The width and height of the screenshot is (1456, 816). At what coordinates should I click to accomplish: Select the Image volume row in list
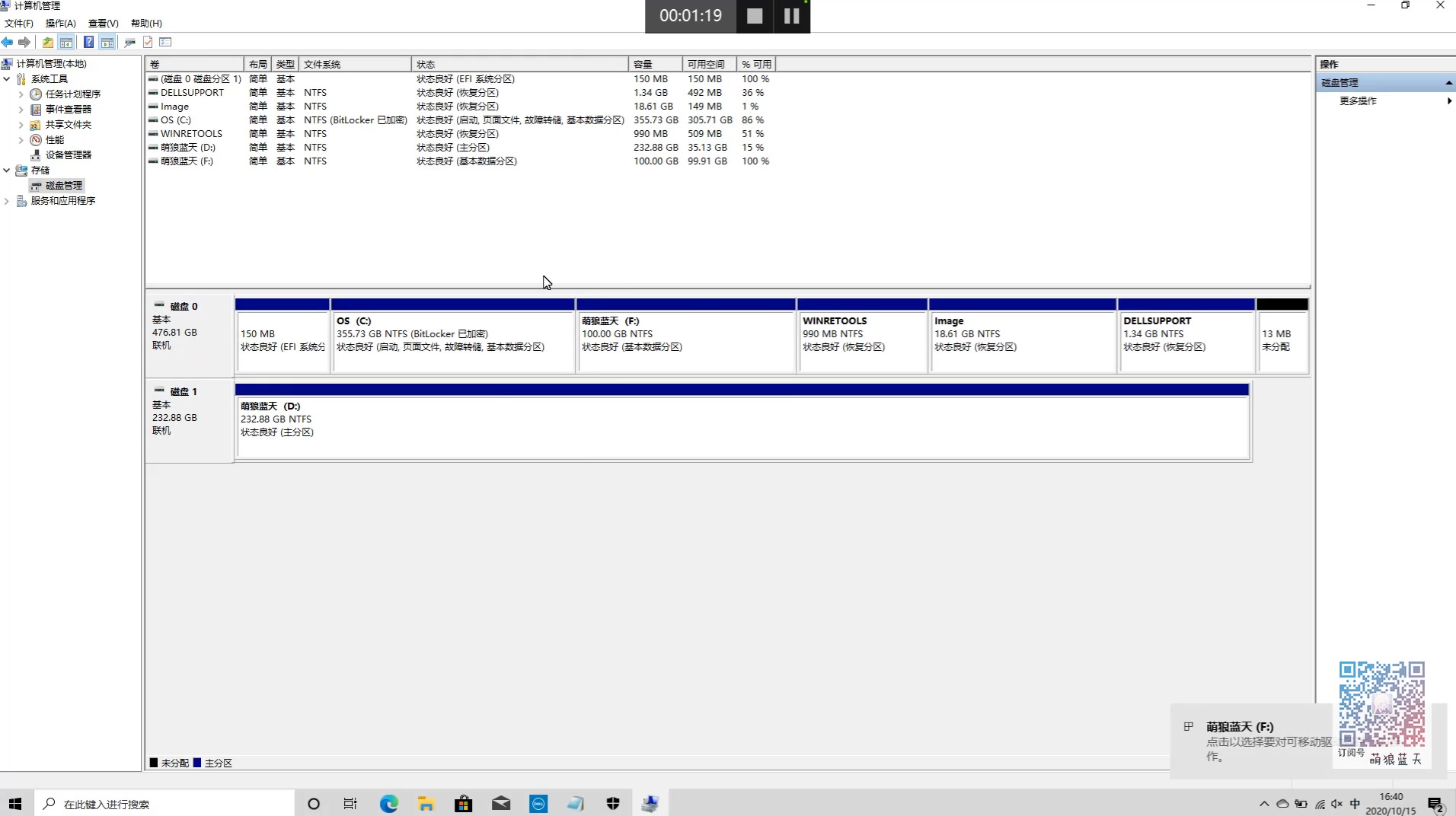[460, 107]
